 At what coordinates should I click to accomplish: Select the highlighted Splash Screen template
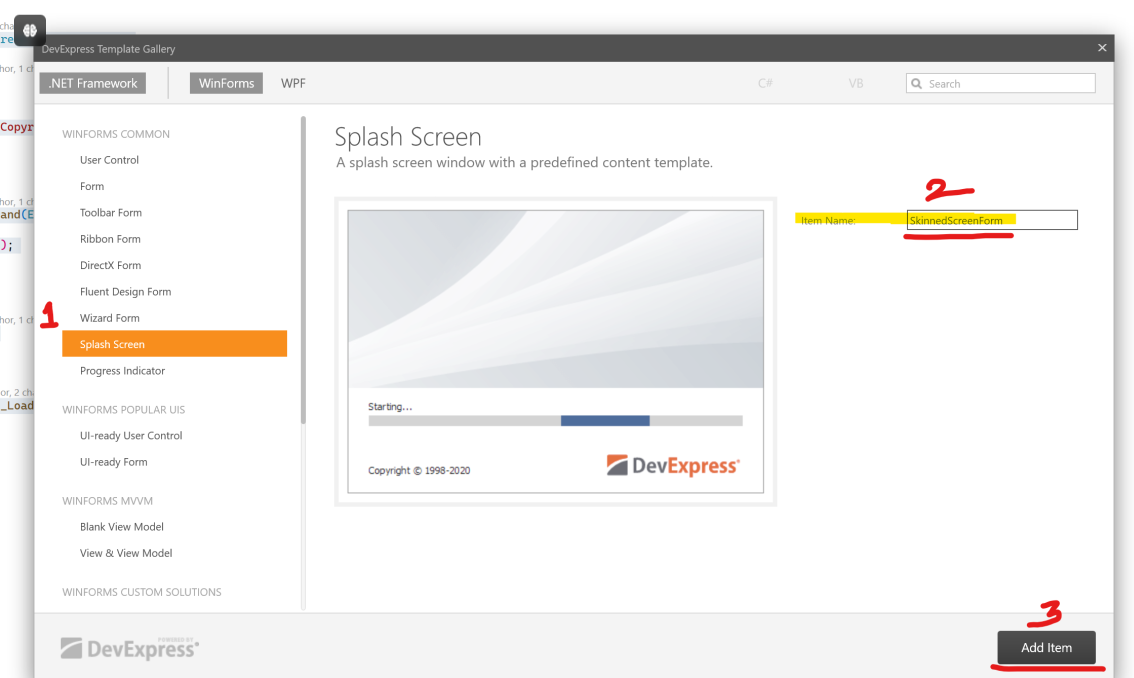(x=174, y=344)
